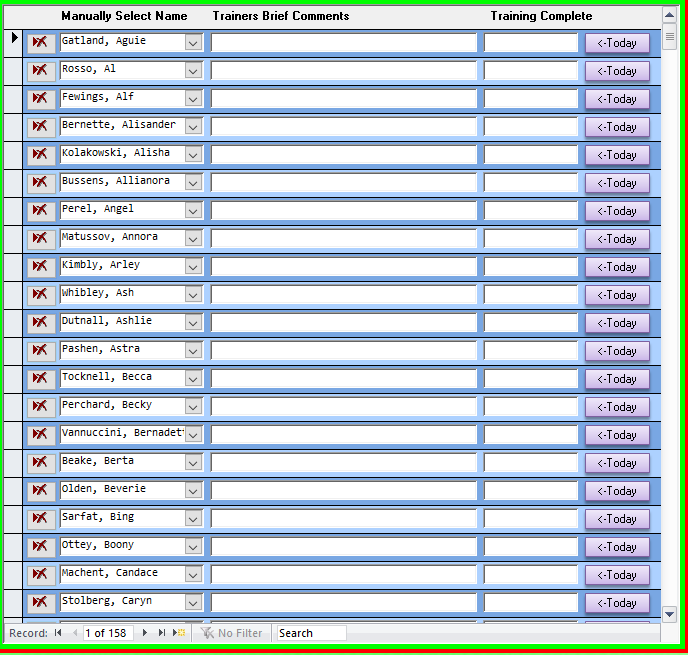Click the vertical scrollbar thumb
688x655 pixels.
[x=669, y=37]
